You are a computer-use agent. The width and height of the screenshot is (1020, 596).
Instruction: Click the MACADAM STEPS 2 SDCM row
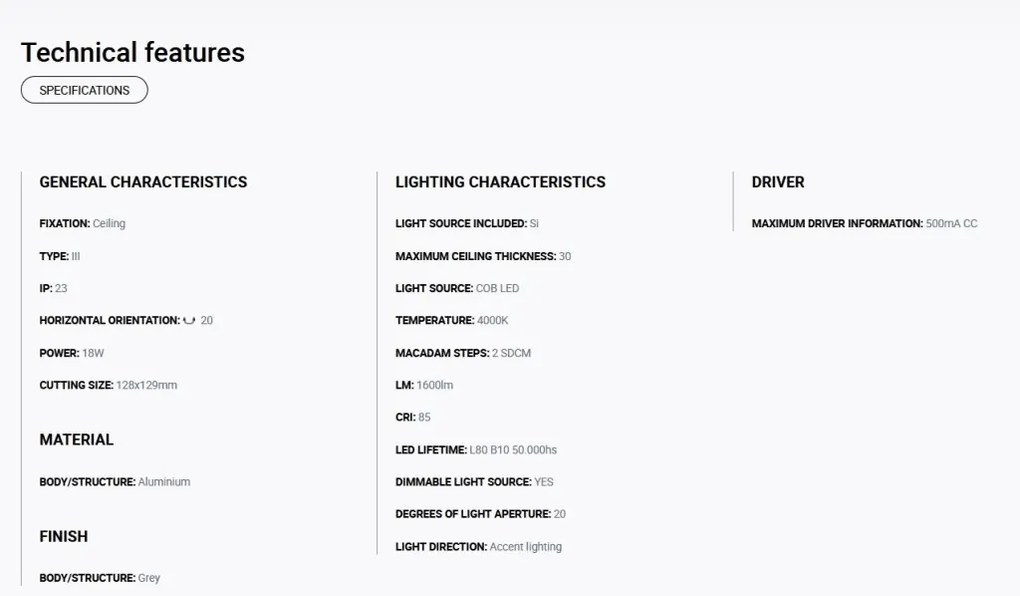pyautogui.click(x=463, y=353)
